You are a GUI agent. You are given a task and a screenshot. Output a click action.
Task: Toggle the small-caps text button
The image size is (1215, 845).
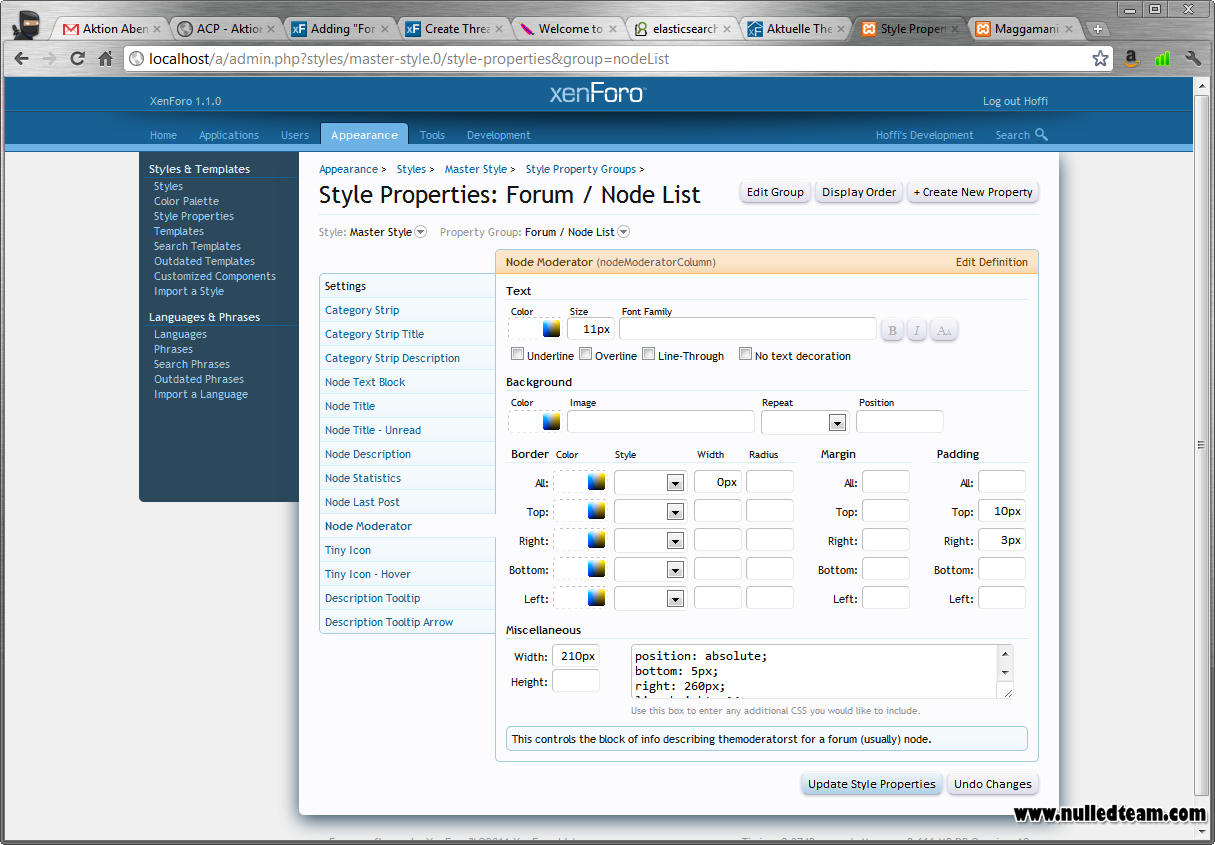(x=943, y=330)
